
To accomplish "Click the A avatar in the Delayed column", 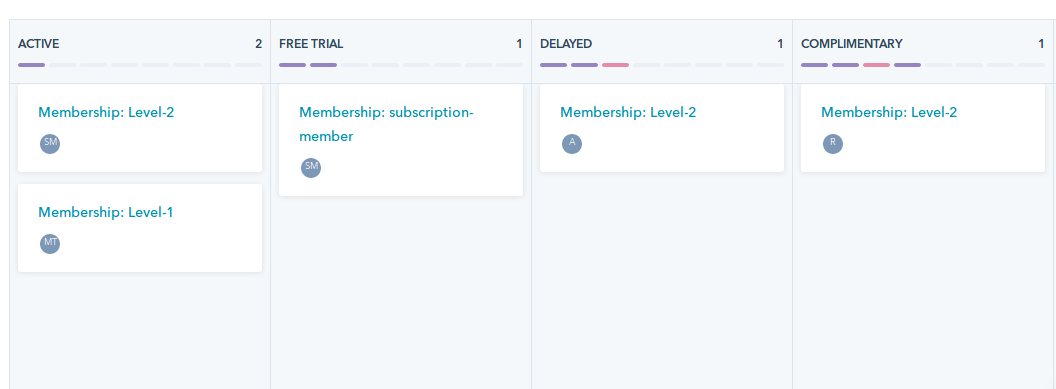I will 572,144.
